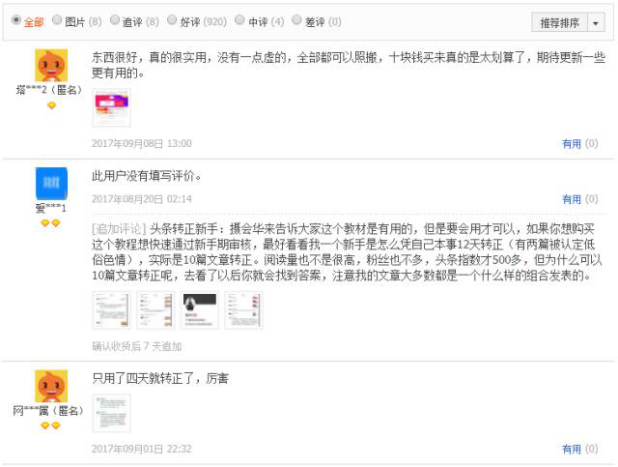This screenshot has height=467, width=618.
Task: Open first thumbnail in the follow-up review
Action: click(x=112, y=310)
